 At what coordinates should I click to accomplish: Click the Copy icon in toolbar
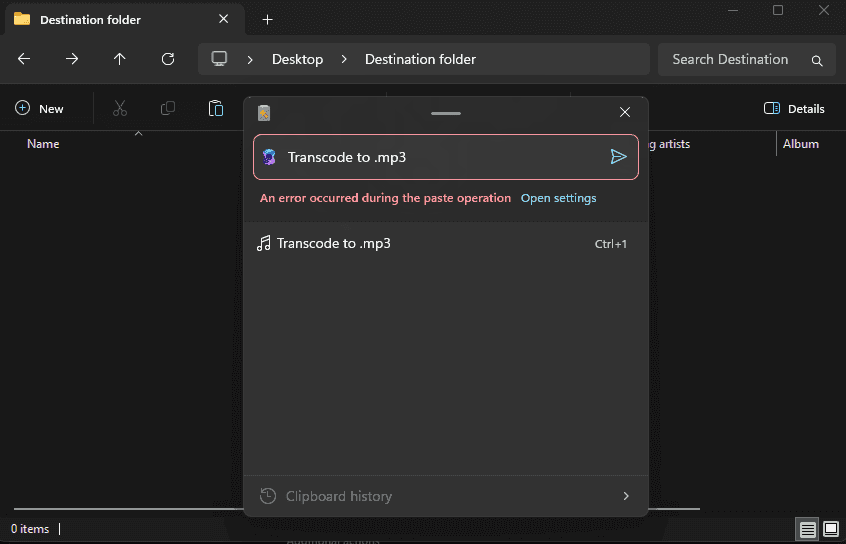(168, 108)
